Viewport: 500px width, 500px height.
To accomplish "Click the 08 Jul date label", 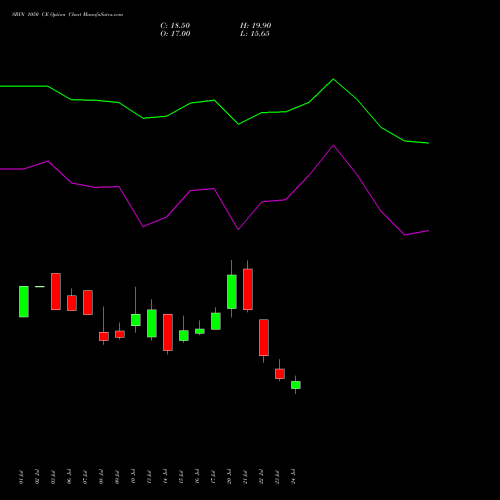I will pyautogui.click(x=101, y=477).
